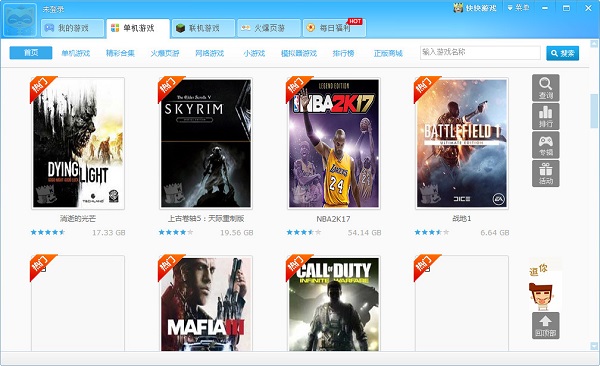
Task: Expand the 菜单 dropdown menu
Action: [518, 8]
